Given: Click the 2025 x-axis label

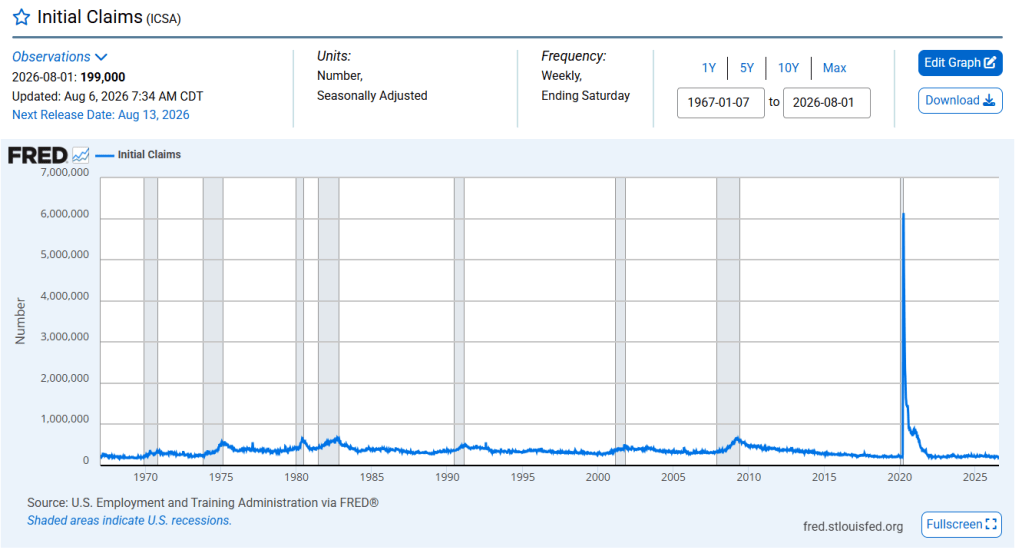Looking at the screenshot, I should tap(975, 477).
